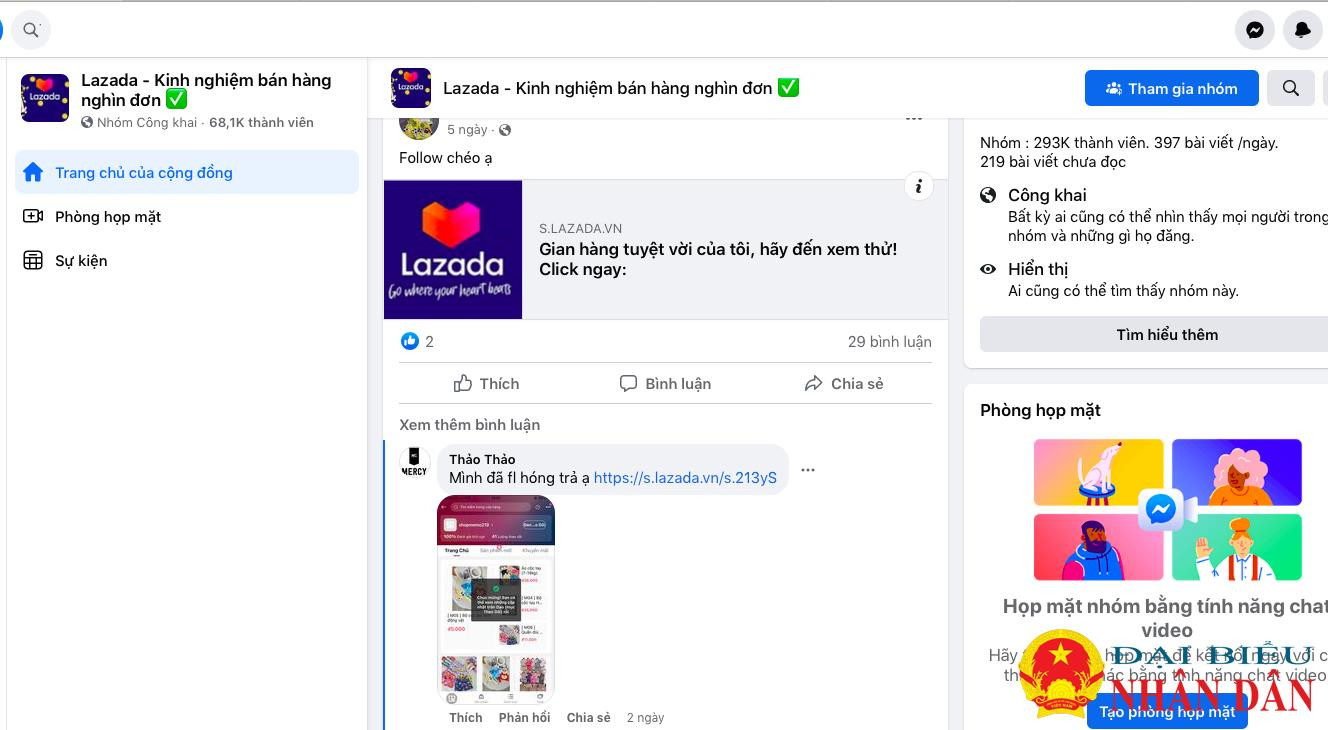The image size is (1328, 730).
Task: Click Phản hồi under the comment
Action: (x=525, y=717)
